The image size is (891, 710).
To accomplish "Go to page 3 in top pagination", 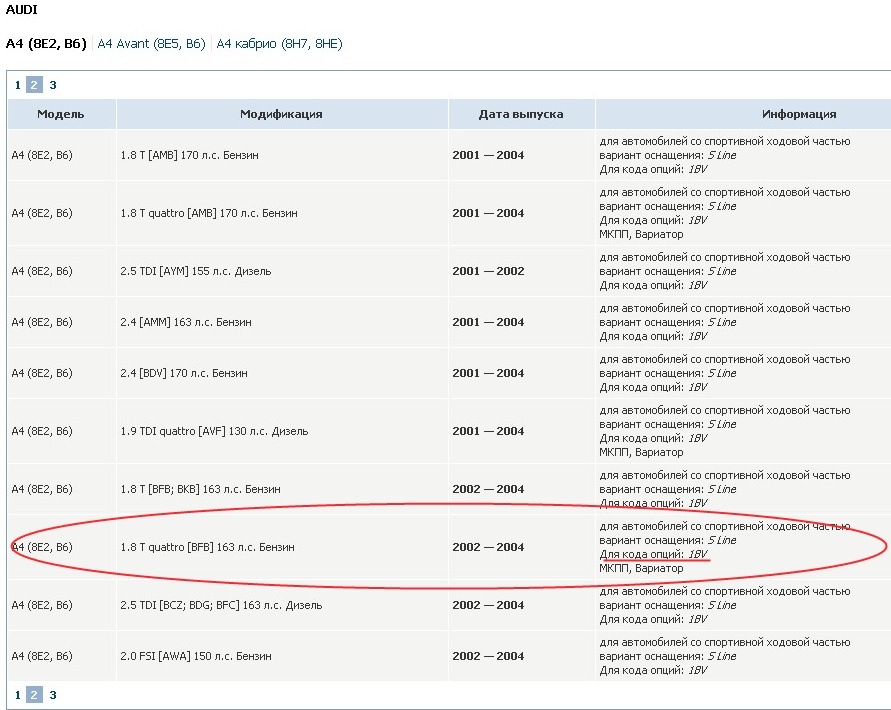I will (x=53, y=85).
